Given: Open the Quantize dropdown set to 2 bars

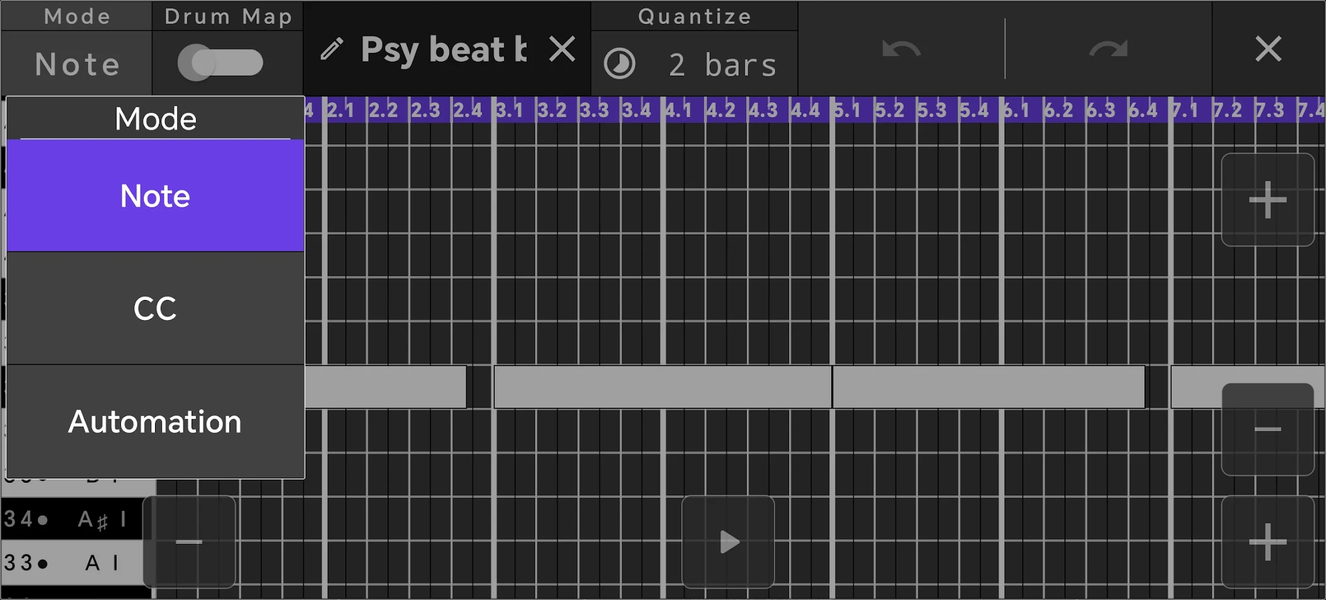Looking at the screenshot, I should point(694,64).
